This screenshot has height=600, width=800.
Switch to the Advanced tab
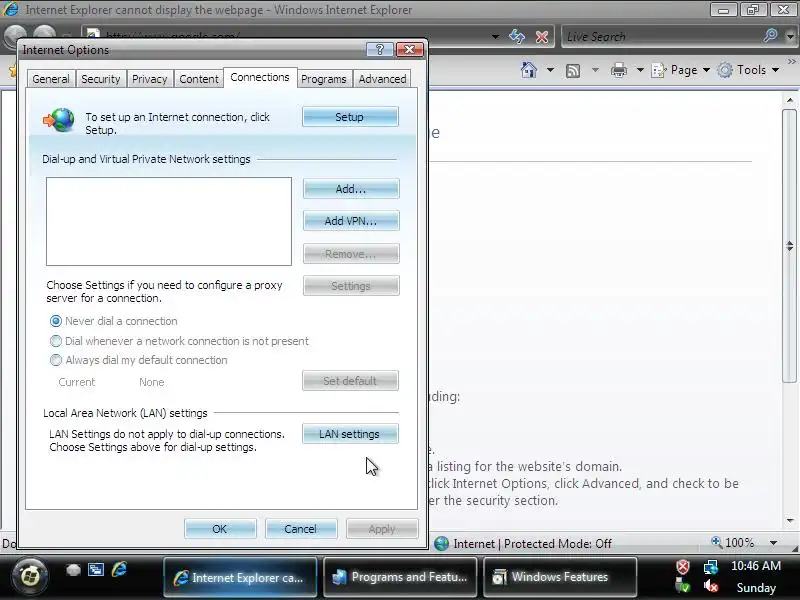click(x=382, y=79)
